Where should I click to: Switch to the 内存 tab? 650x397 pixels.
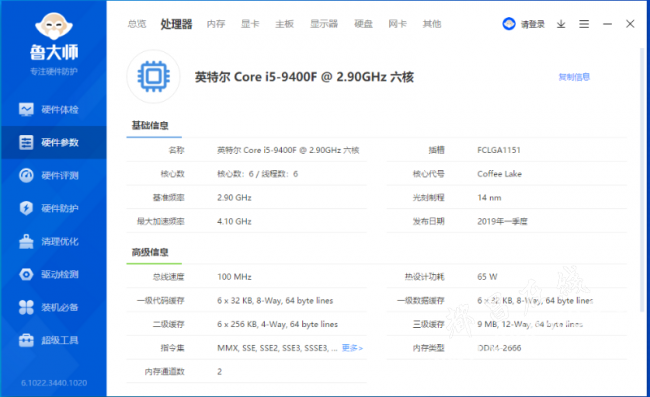click(x=216, y=24)
